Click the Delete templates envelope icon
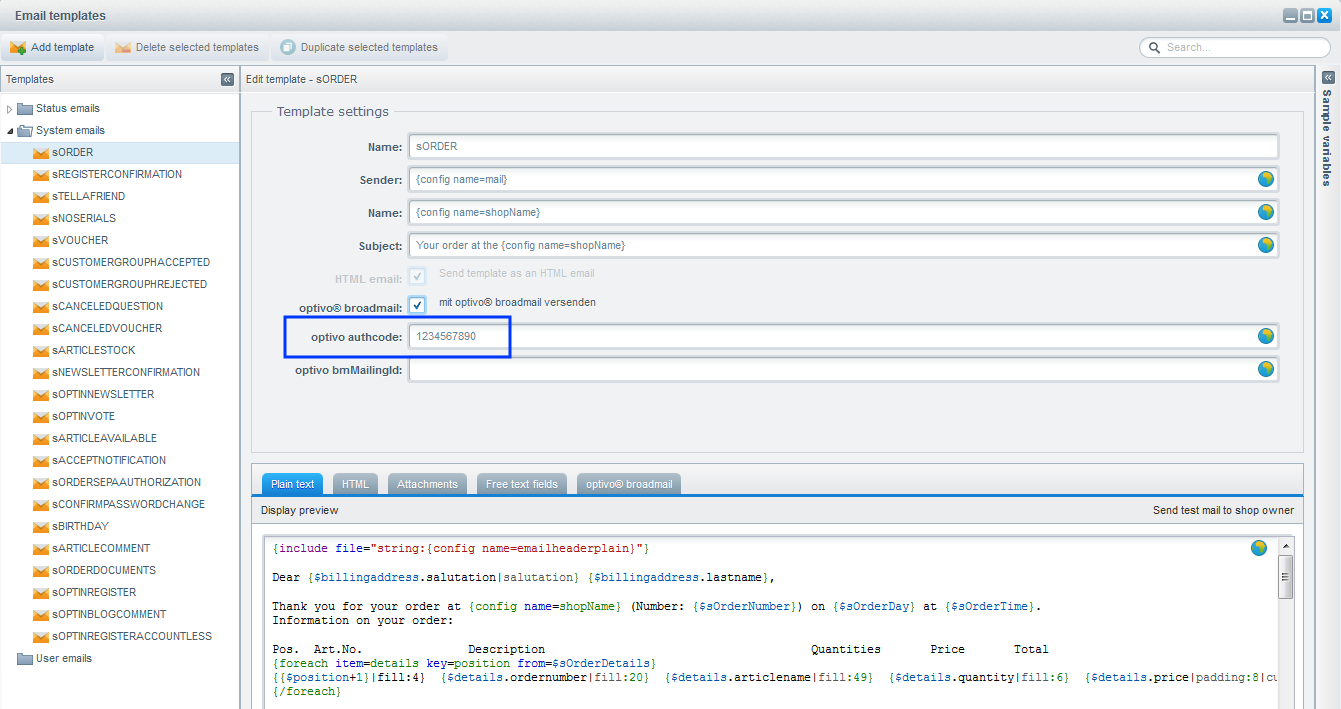1341x709 pixels. (122, 47)
